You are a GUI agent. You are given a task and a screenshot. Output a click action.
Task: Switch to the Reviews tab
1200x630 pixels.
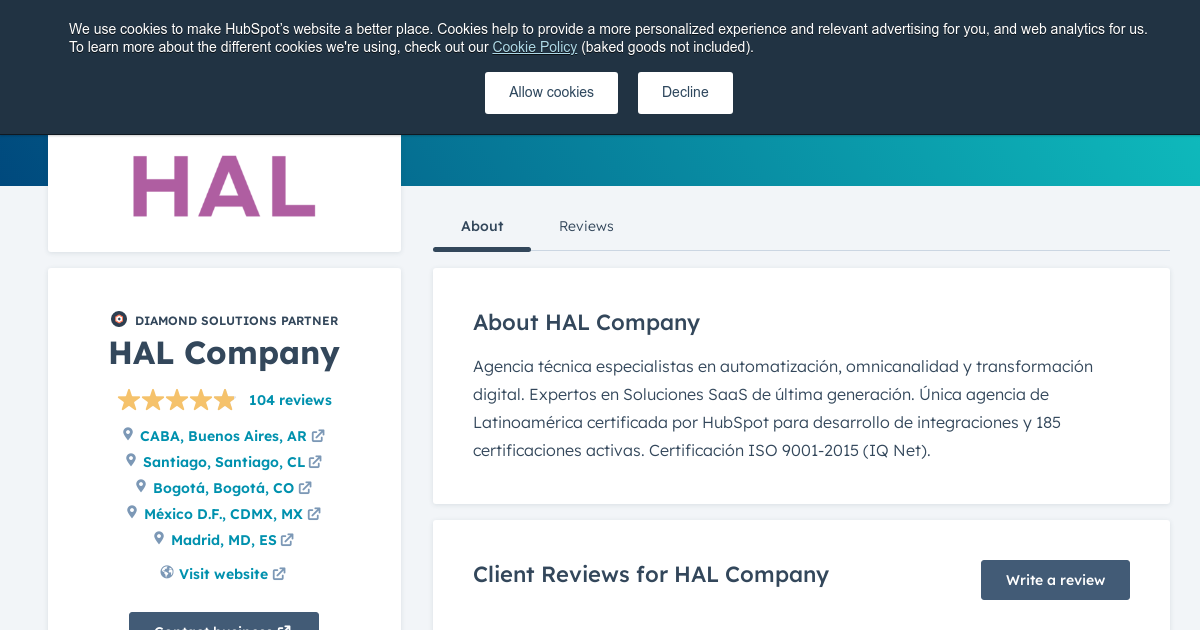(x=586, y=226)
